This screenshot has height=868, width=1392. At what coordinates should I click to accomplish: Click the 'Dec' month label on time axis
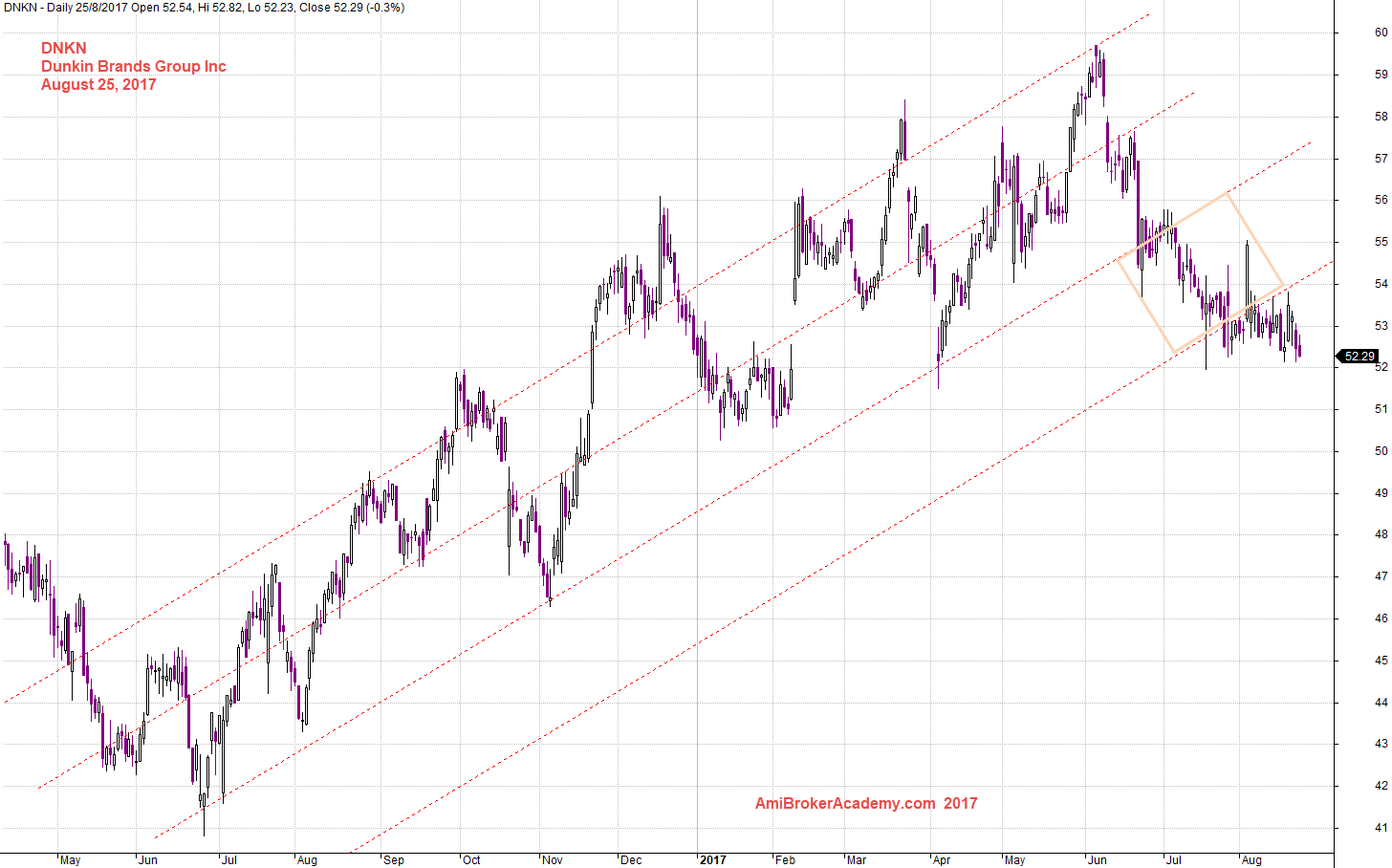(x=631, y=860)
